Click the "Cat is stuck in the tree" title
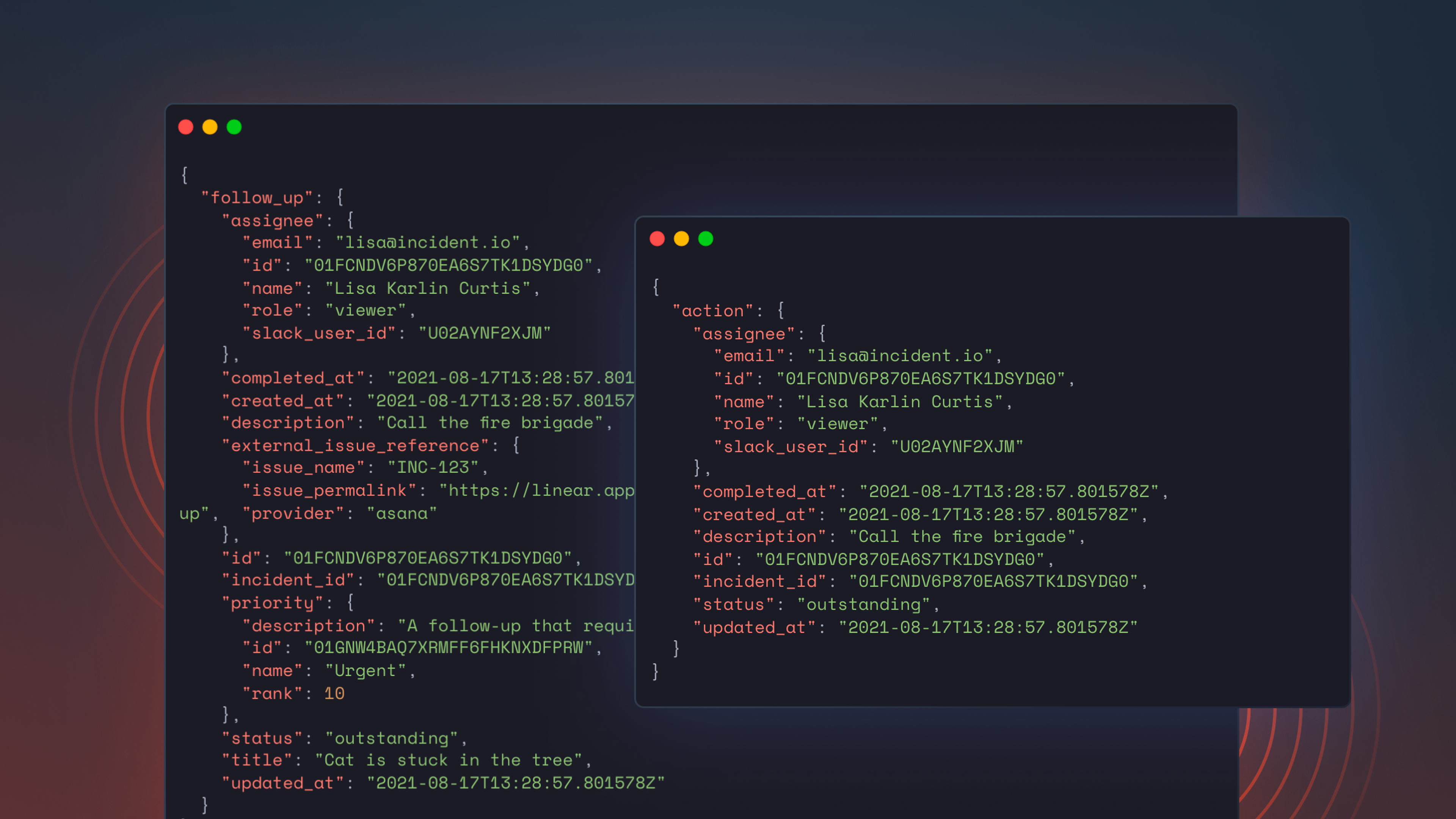This screenshot has height=819, width=1456. pyautogui.click(x=449, y=760)
